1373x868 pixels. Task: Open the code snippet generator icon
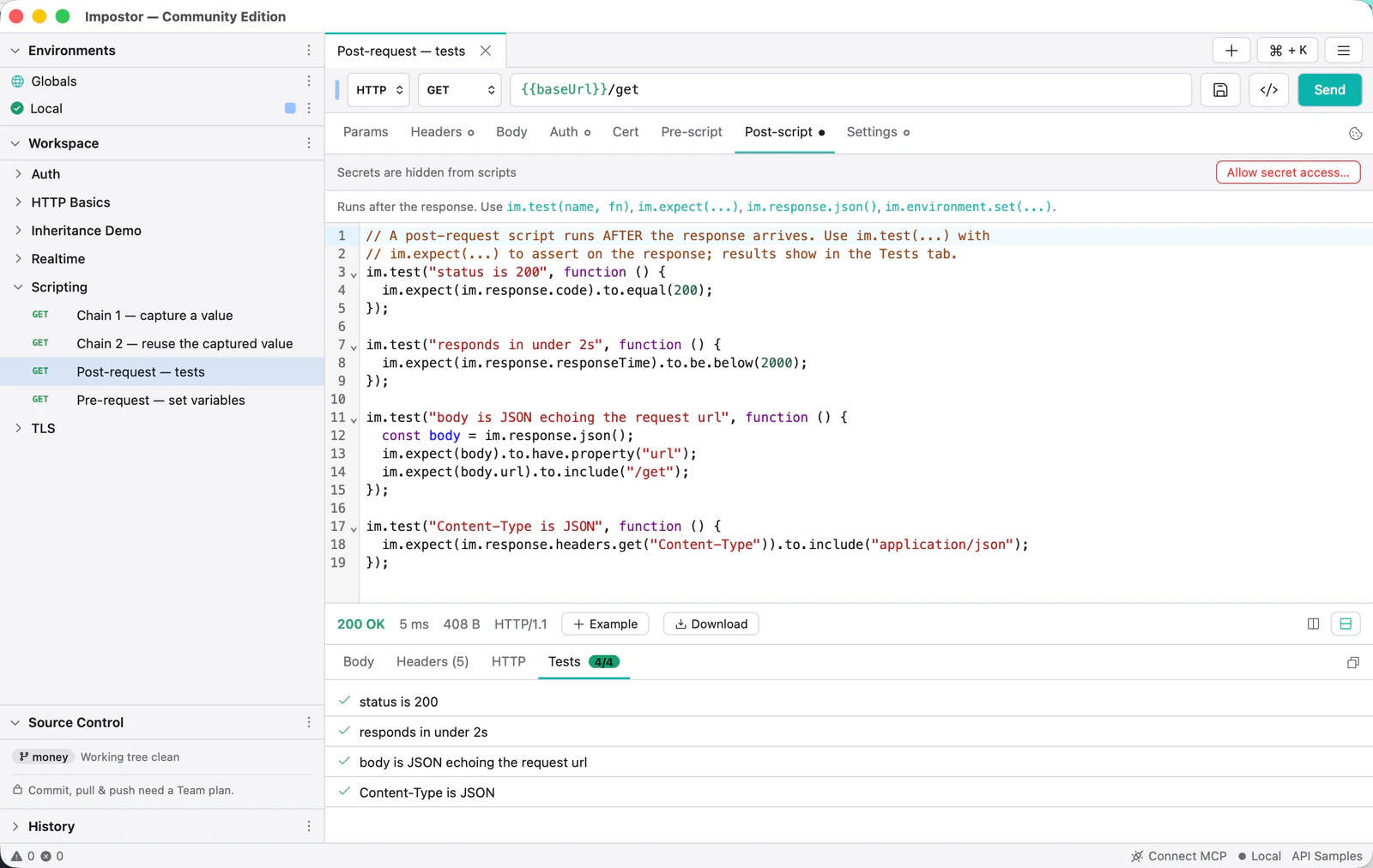pos(1269,90)
